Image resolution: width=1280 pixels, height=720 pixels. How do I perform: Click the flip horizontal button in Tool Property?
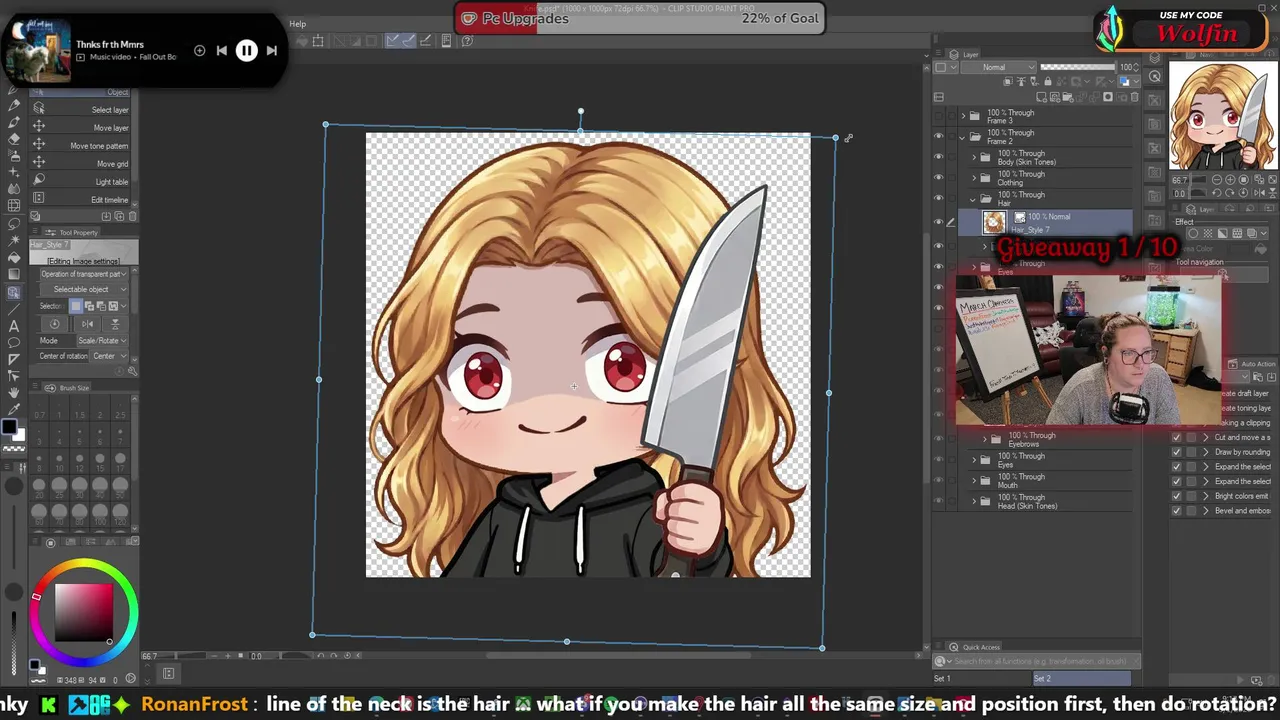point(87,324)
